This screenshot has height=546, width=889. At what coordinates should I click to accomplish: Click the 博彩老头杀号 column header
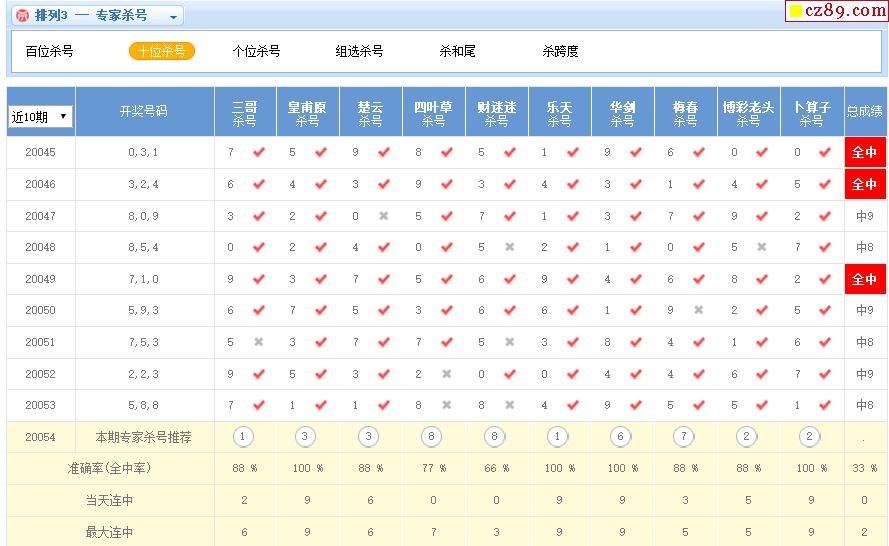(748, 112)
